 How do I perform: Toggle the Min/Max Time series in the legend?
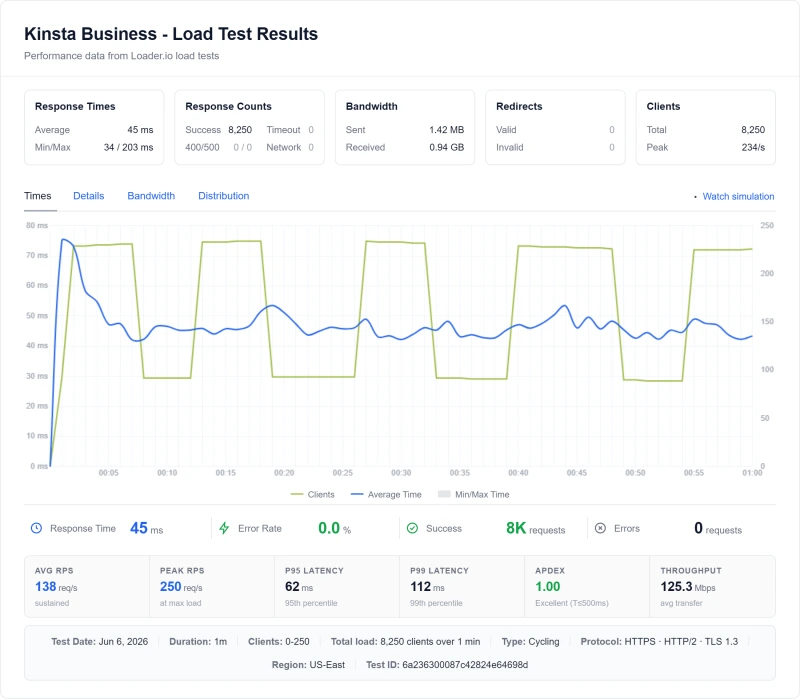[x=473, y=494]
